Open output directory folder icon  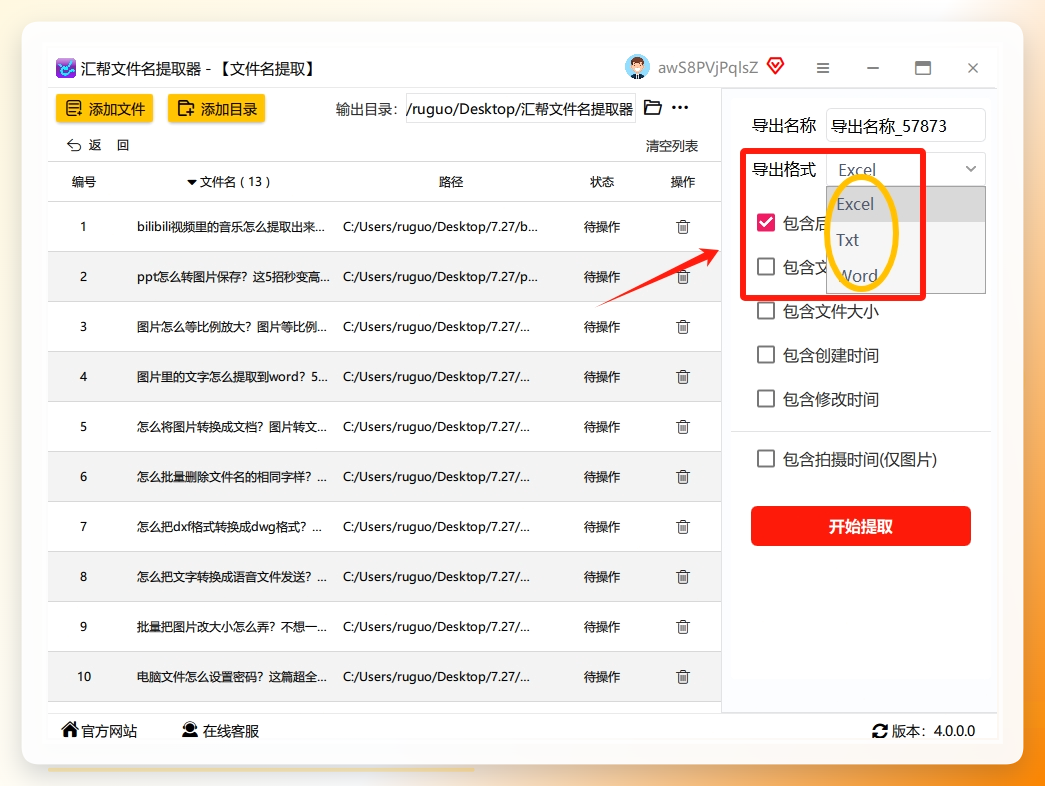652,107
